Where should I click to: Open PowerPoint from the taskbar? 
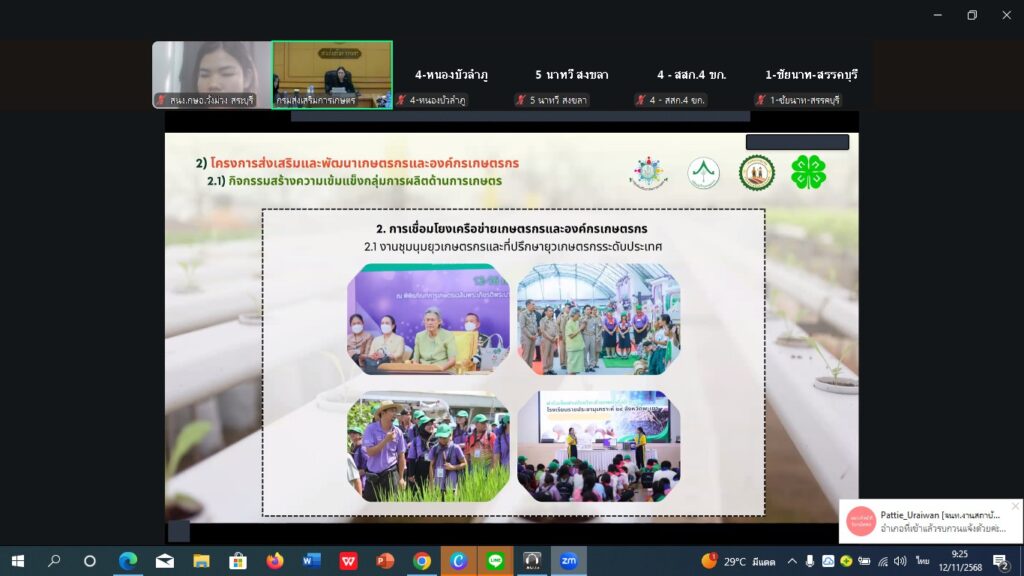click(x=385, y=561)
